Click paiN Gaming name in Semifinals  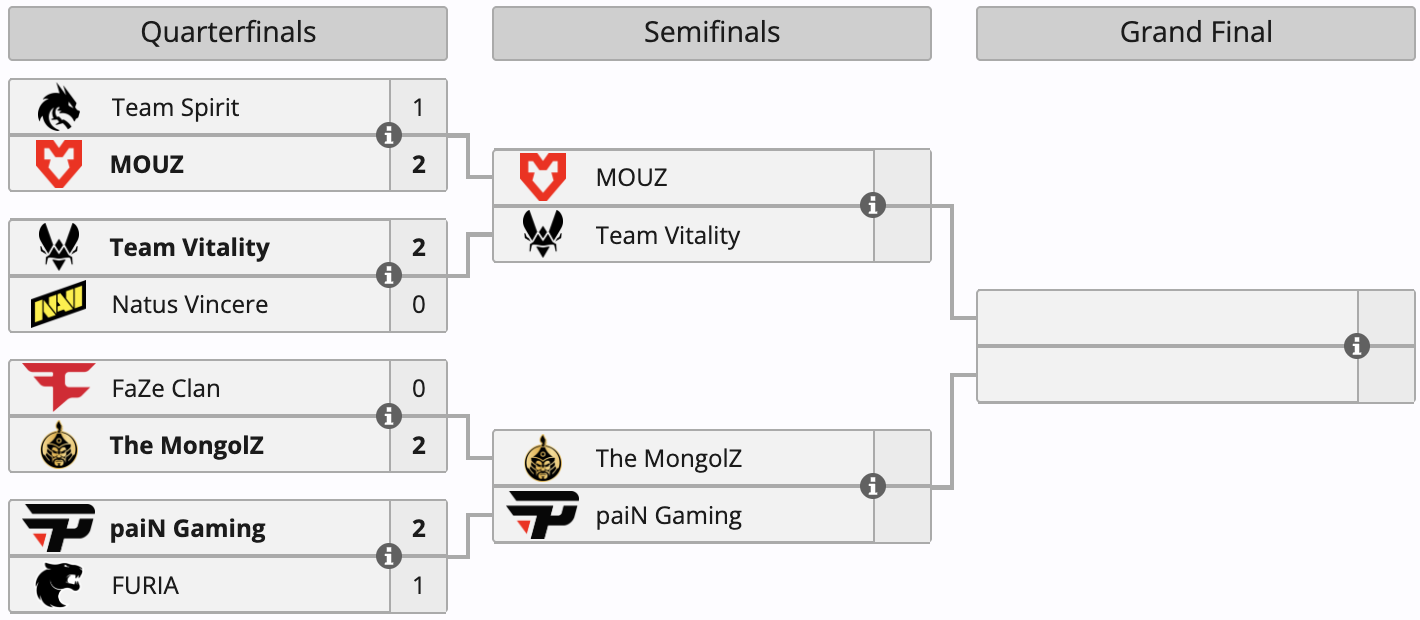click(668, 516)
